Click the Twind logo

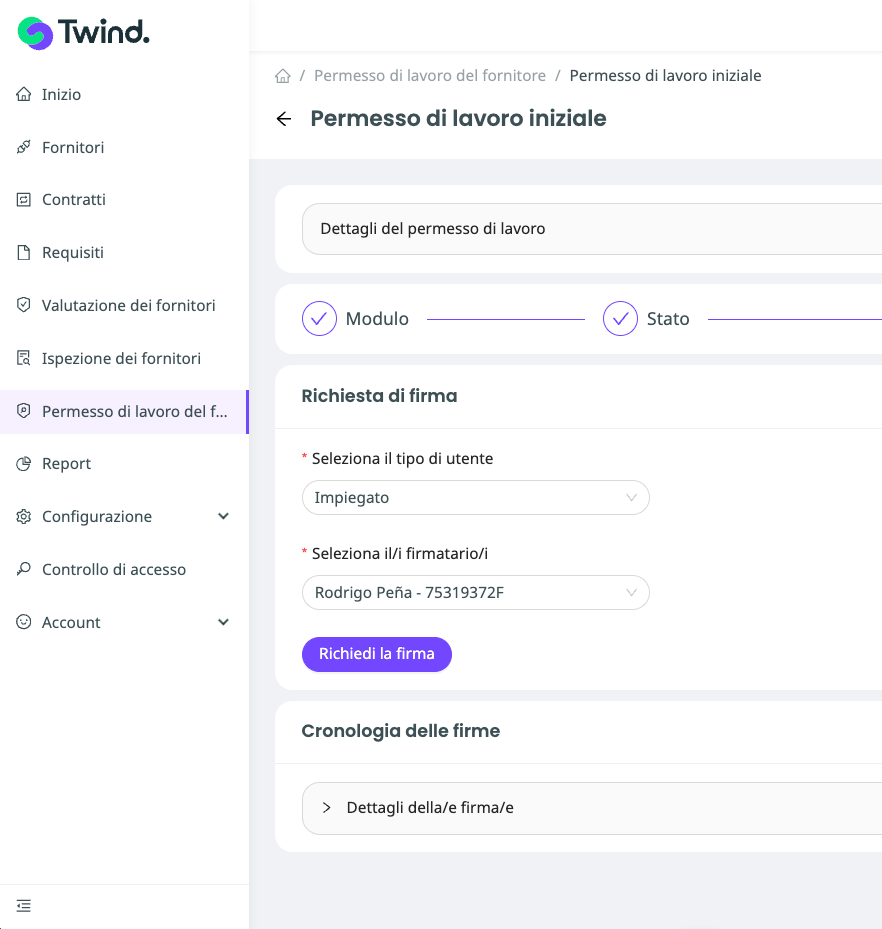84,33
